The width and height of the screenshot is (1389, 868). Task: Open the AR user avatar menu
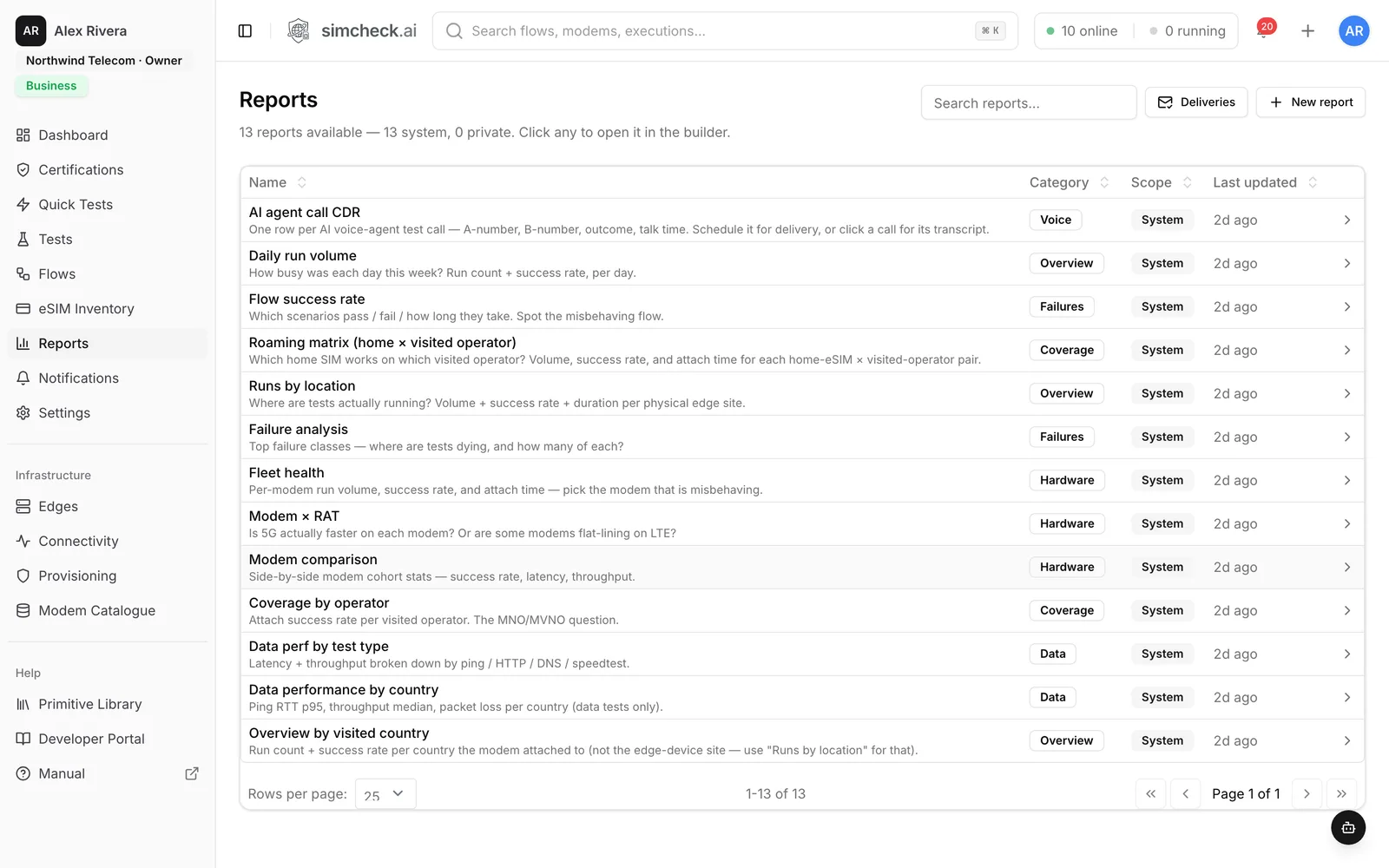tap(1353, 31)
